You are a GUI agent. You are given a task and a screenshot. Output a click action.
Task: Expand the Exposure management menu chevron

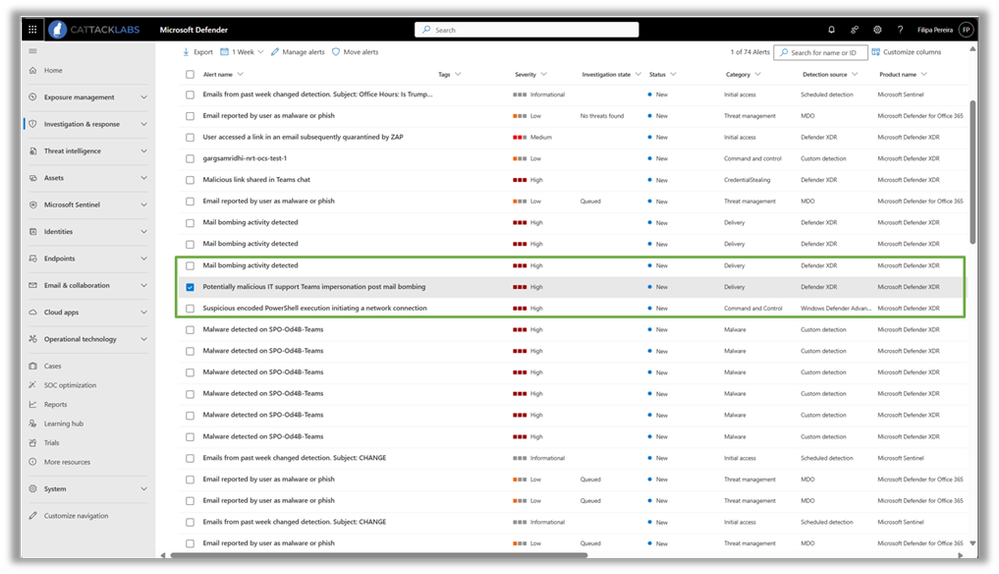click(x=144, y=97)
